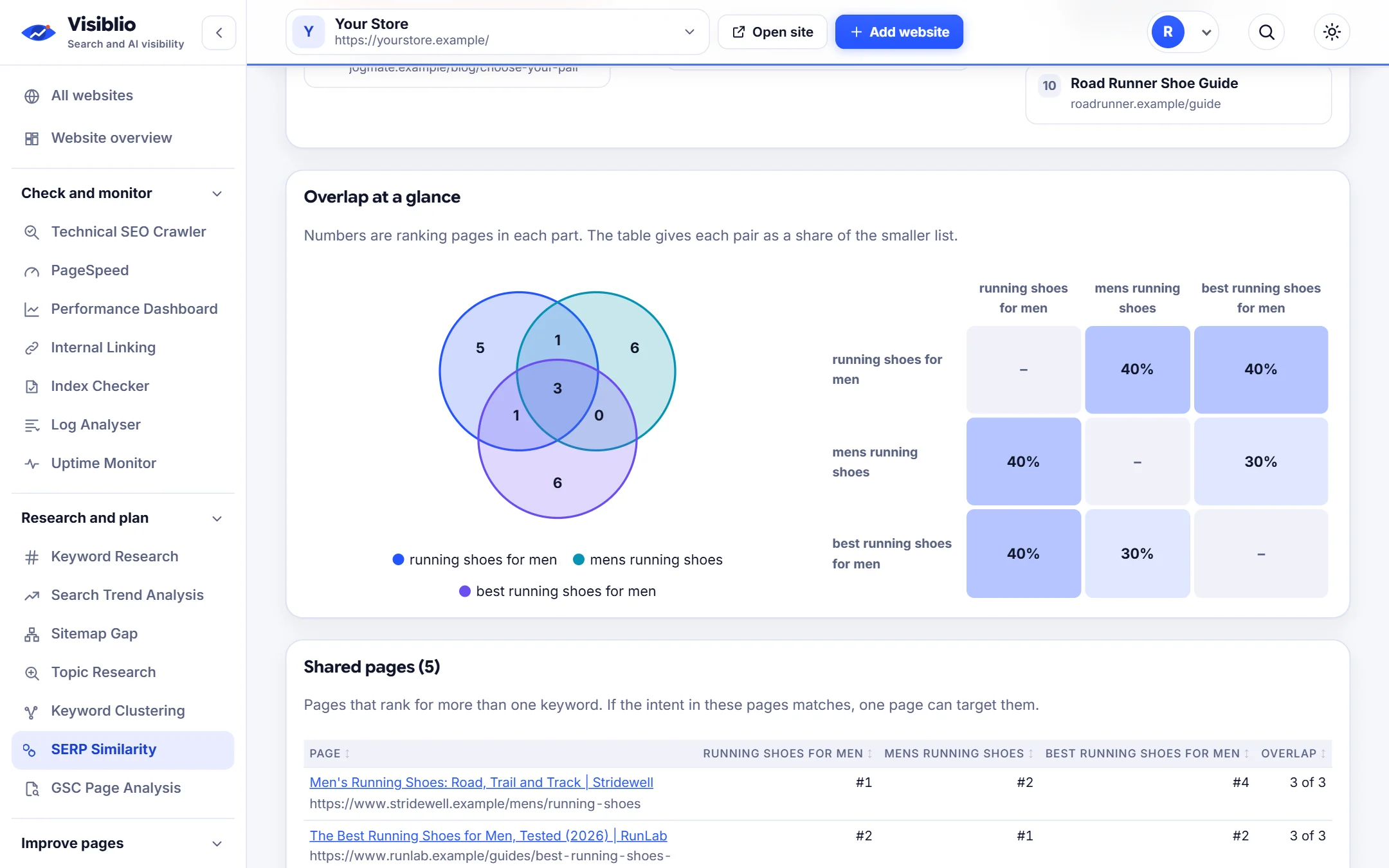1389x868 pixels.
Task: Collapse the sidebar with the chevron button
Action: click(219, 33)
